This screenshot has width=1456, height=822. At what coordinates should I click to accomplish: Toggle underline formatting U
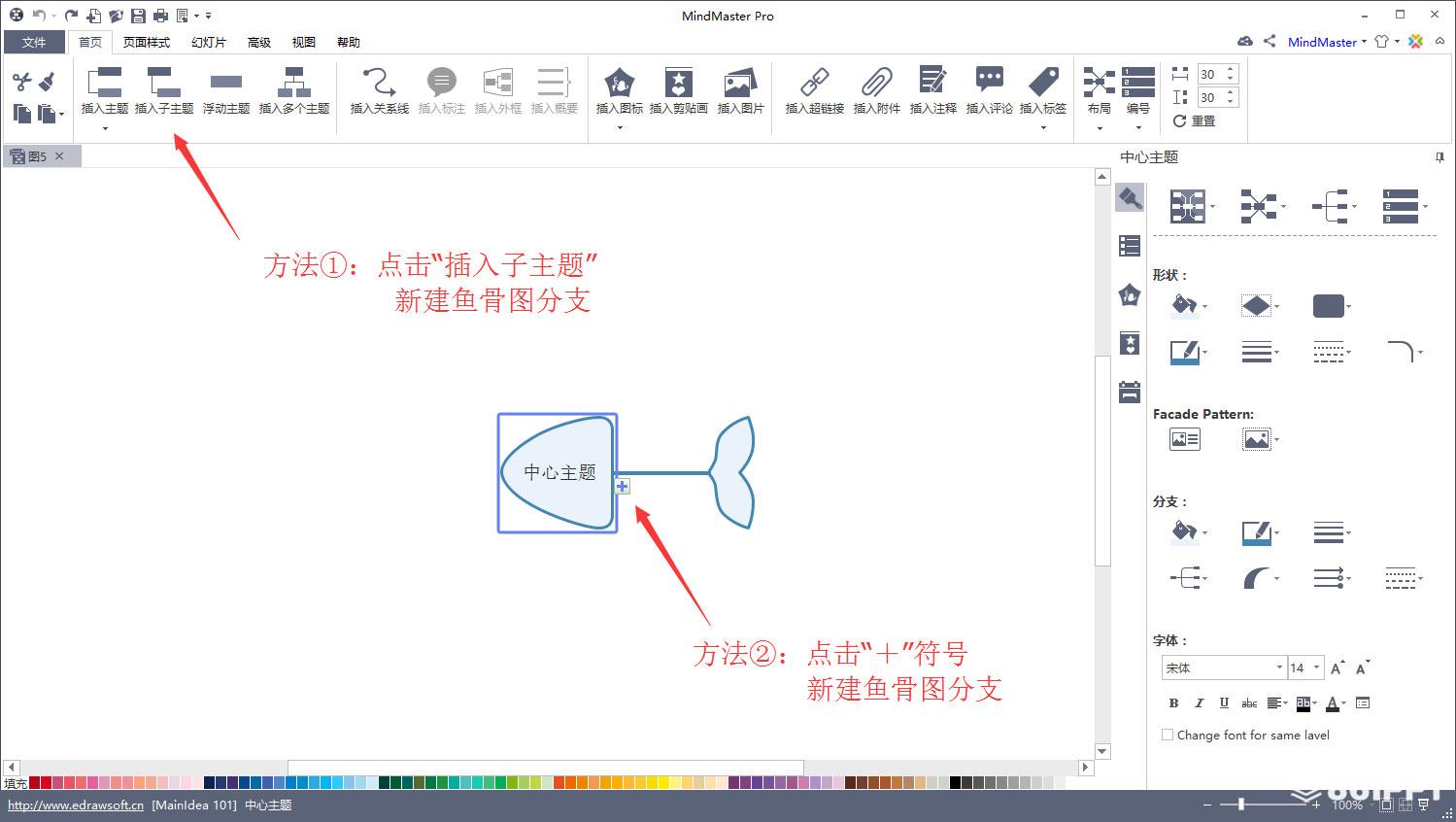click(1224, 702)
